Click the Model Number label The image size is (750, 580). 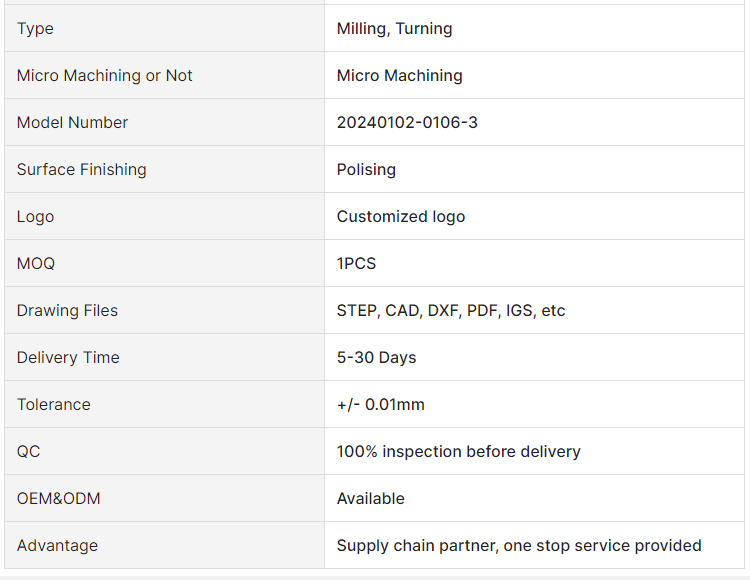tap(72, 122)
